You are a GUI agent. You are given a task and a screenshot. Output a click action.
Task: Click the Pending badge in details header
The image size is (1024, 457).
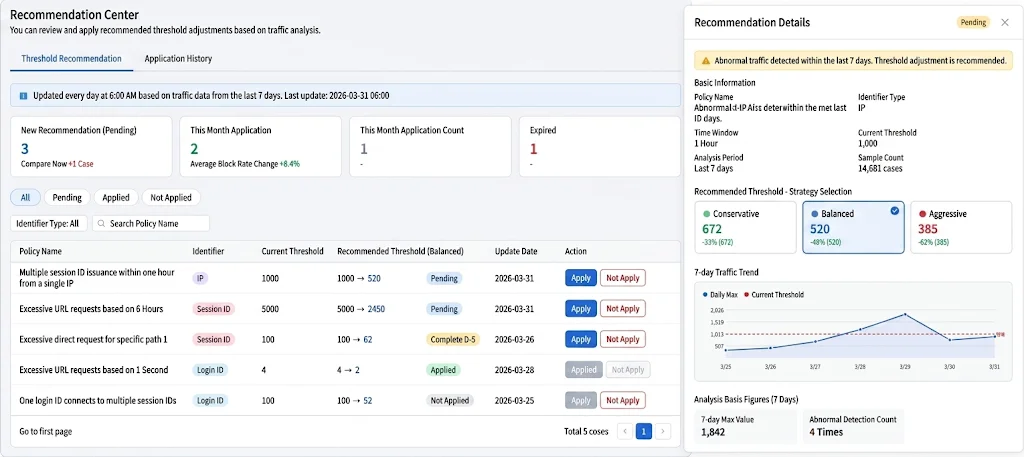(973, 22)
